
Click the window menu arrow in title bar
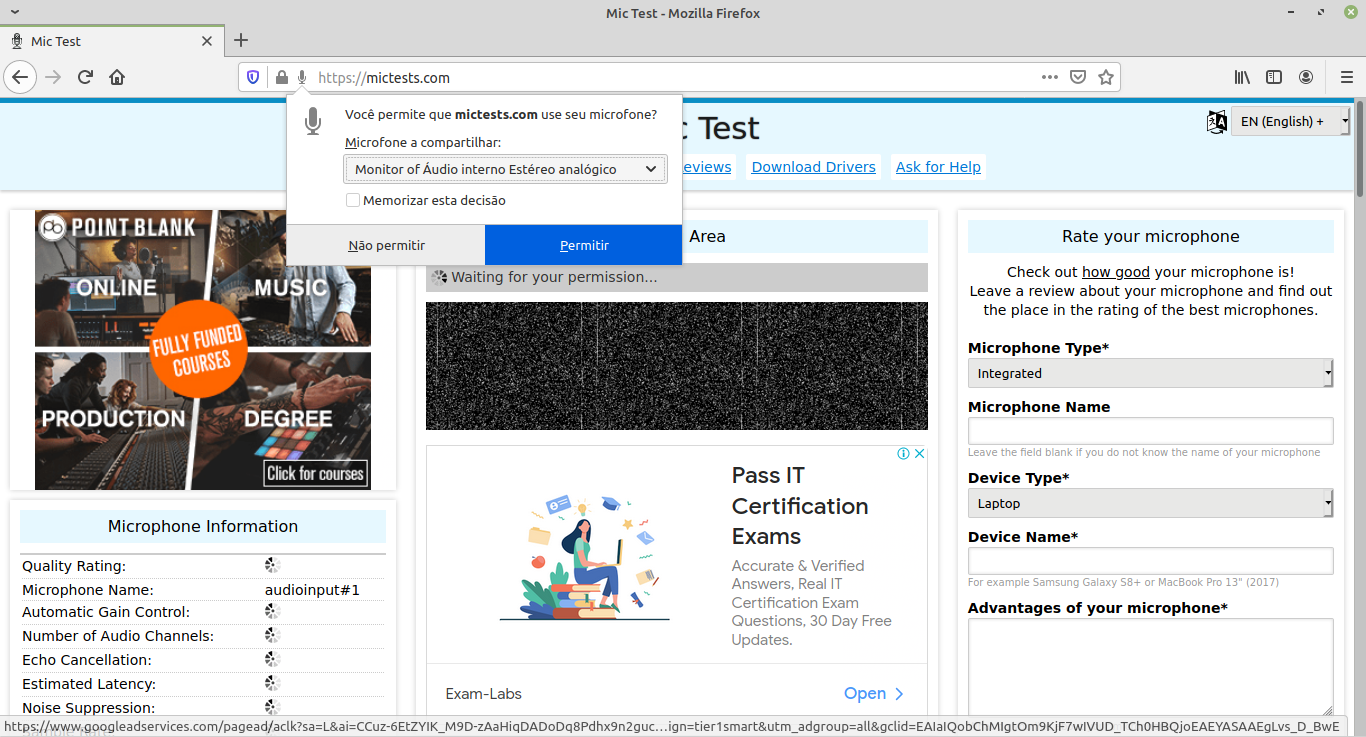pyautogui.click(x=13, y=12)
